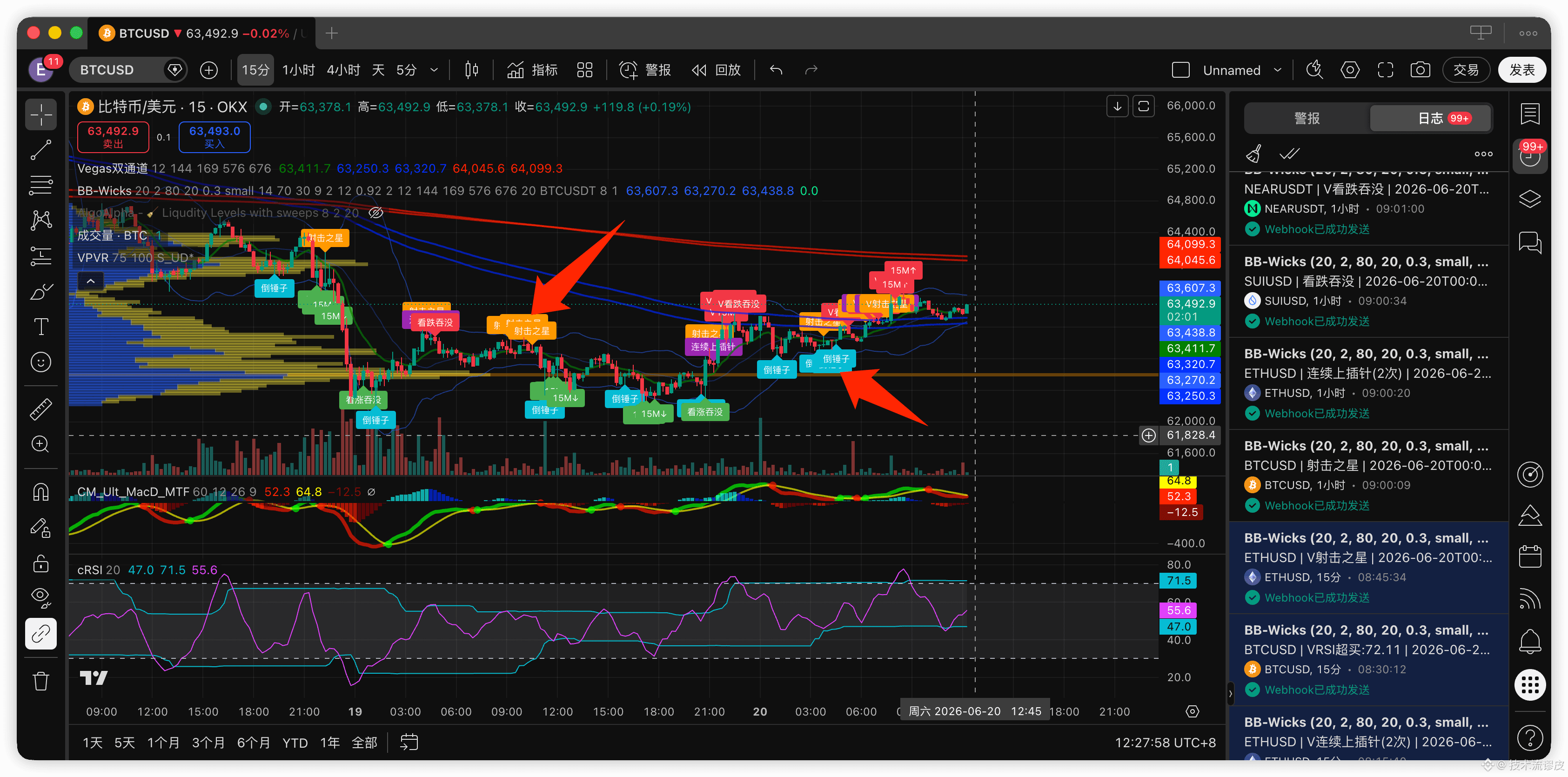The width and height of the screenshot is (1568, 777).
Task: Toggle hide all drawings eye icon
Action: coord(41,598)
